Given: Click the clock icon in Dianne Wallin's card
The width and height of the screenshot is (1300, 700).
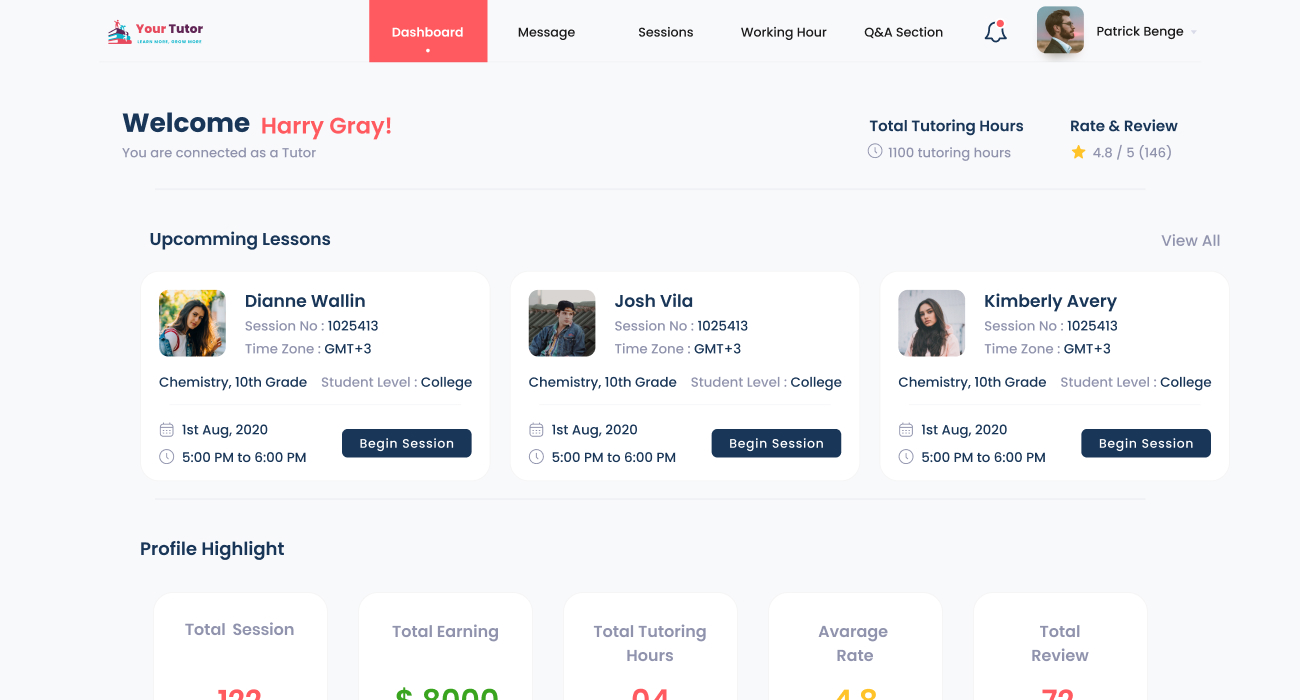Looking at the screenshot, I should [x=167, y=457].
